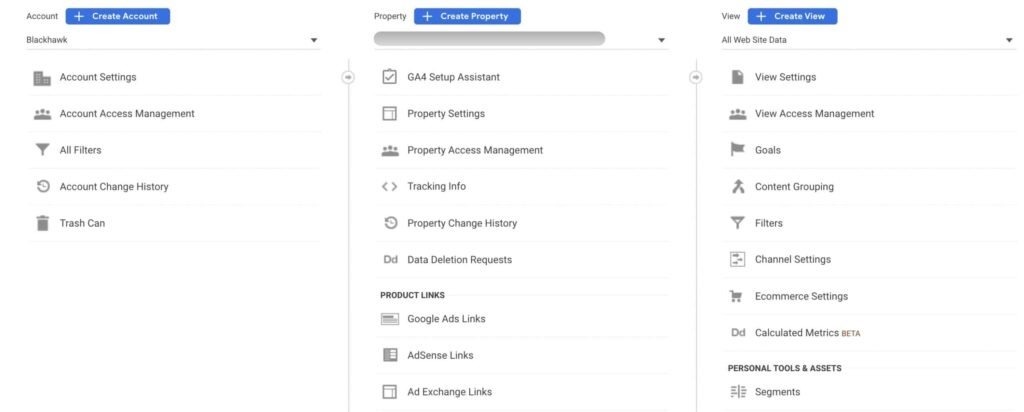The image size is (1024, 412).
Task: Click the Account Access Management people icon
Action: click(x=42, y=114)
